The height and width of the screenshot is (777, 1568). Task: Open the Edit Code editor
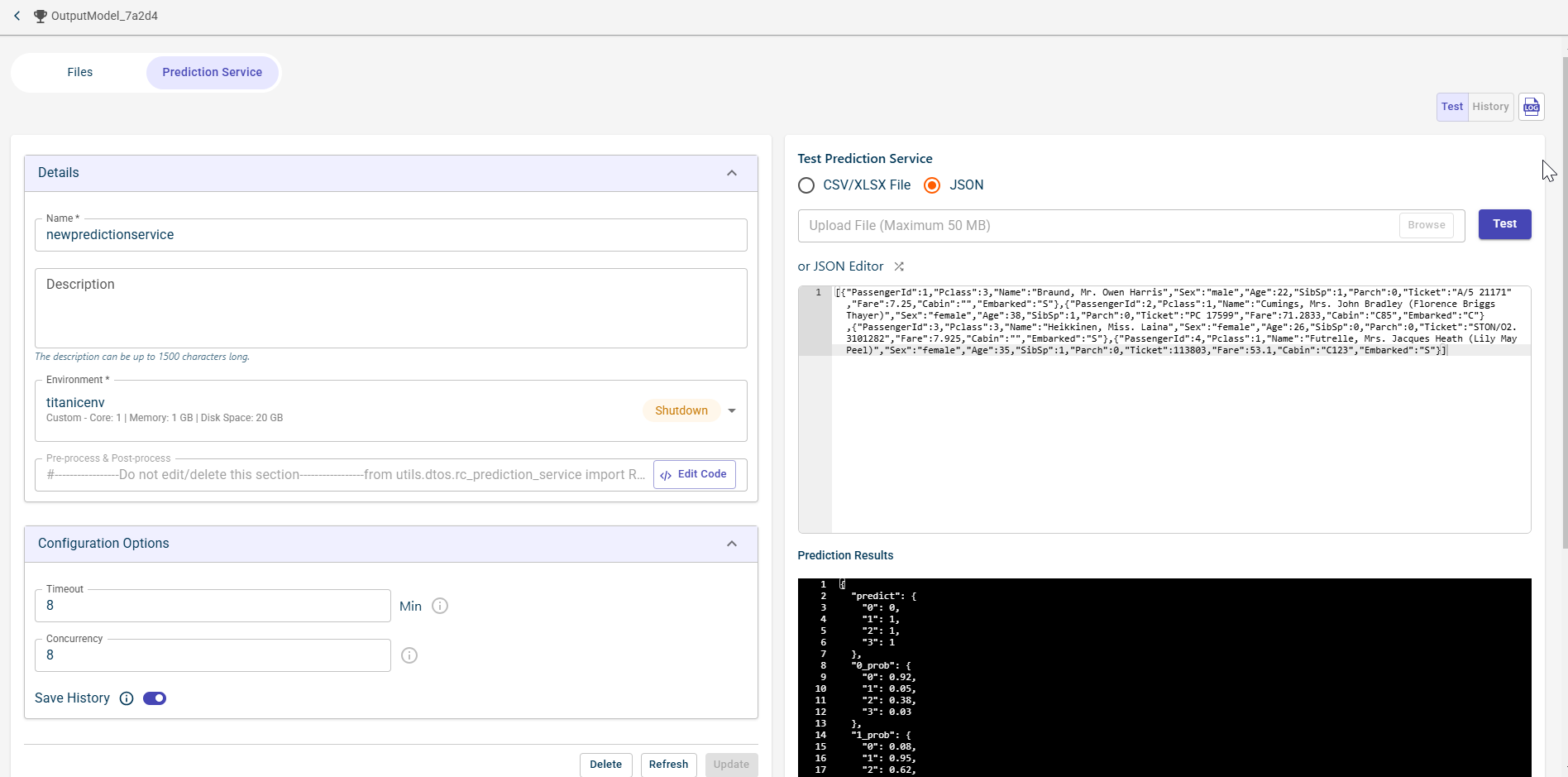[694, 474]
